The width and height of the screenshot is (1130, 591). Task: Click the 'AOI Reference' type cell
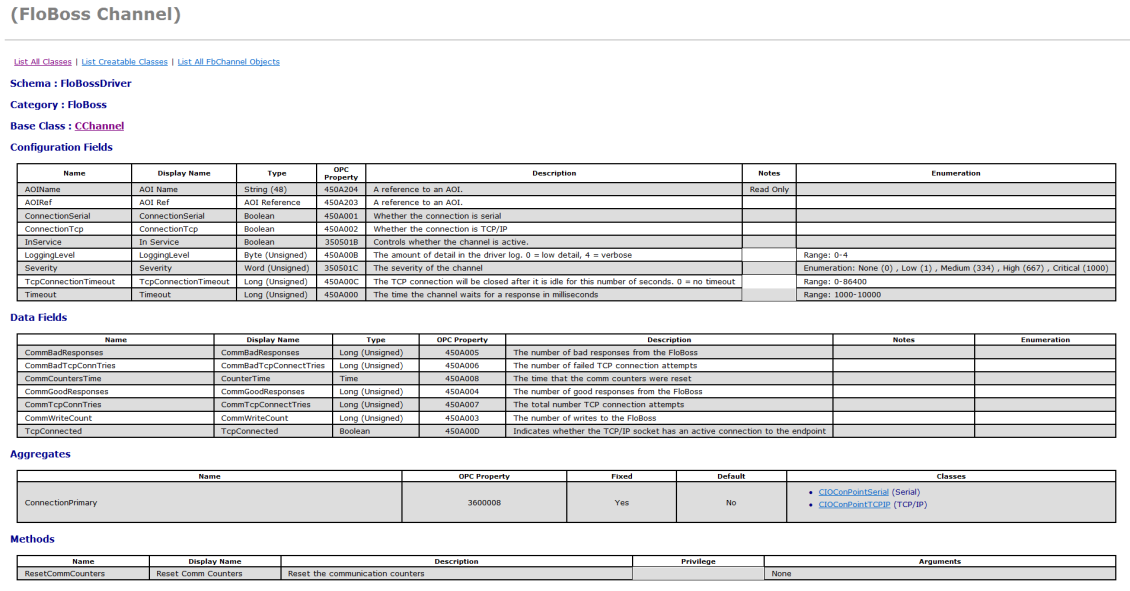click(x=277, y=203)
